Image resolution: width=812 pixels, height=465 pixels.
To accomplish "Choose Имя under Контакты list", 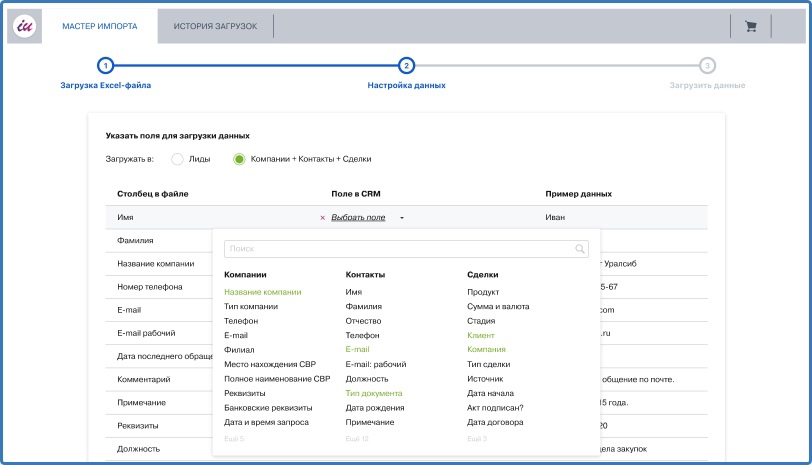I will 354,292.
